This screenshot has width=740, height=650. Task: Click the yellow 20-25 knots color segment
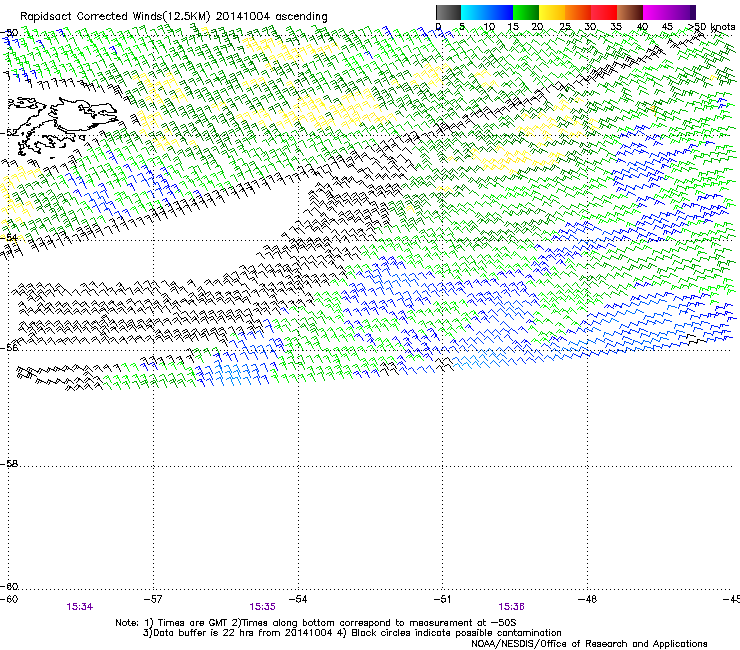click(x=552, y=12)
